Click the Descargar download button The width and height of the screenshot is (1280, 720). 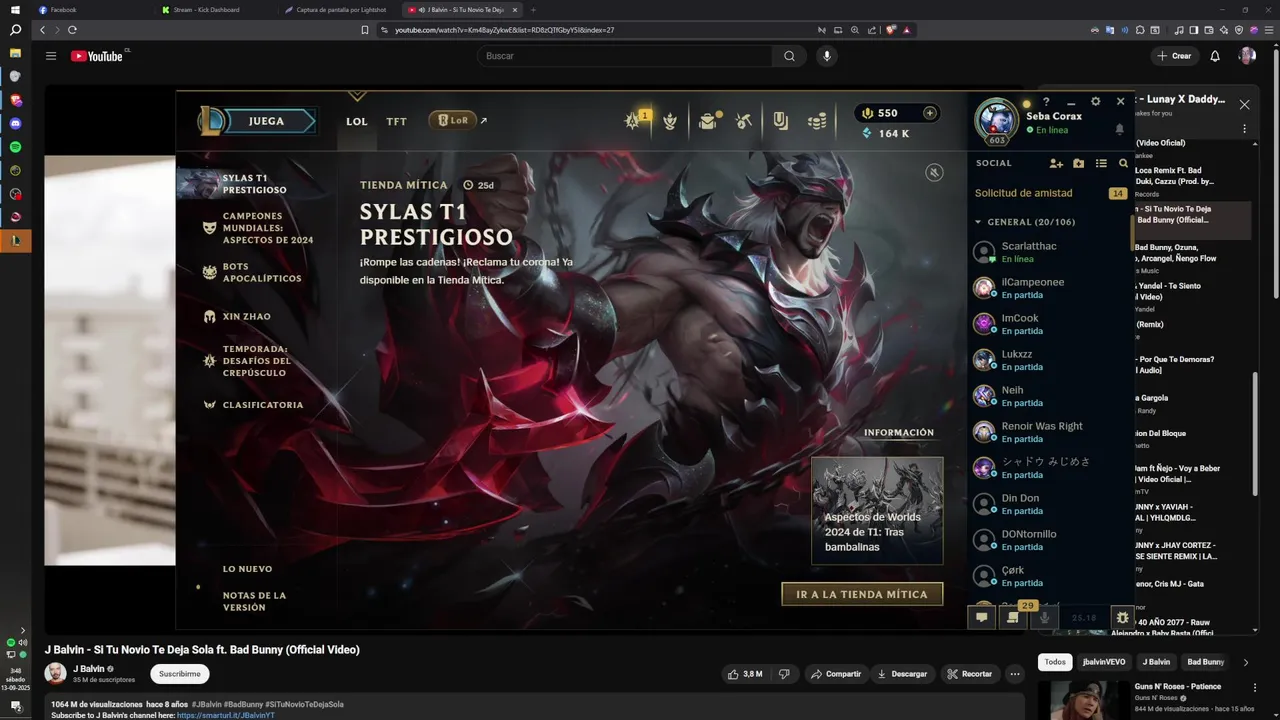coord(901,674)
